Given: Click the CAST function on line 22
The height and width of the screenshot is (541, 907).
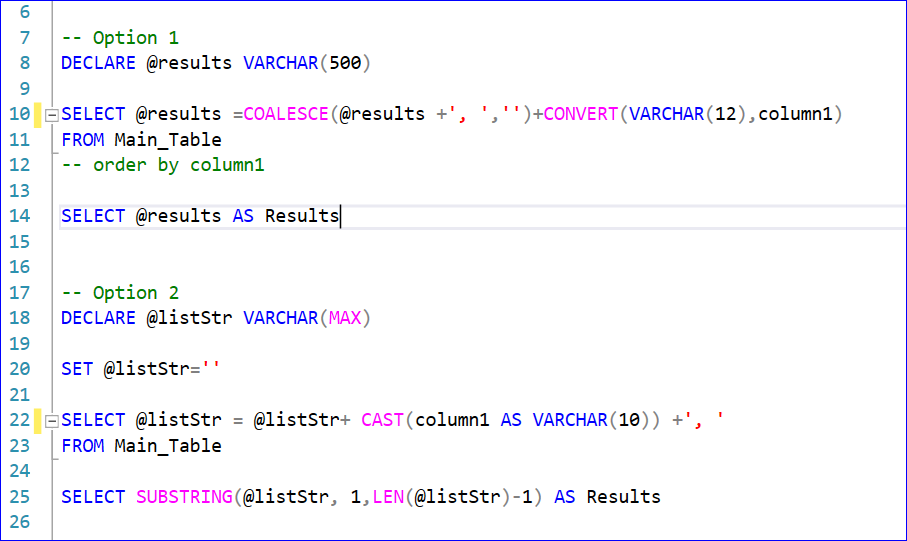Looking at the screenshot, I should (382, 419).
